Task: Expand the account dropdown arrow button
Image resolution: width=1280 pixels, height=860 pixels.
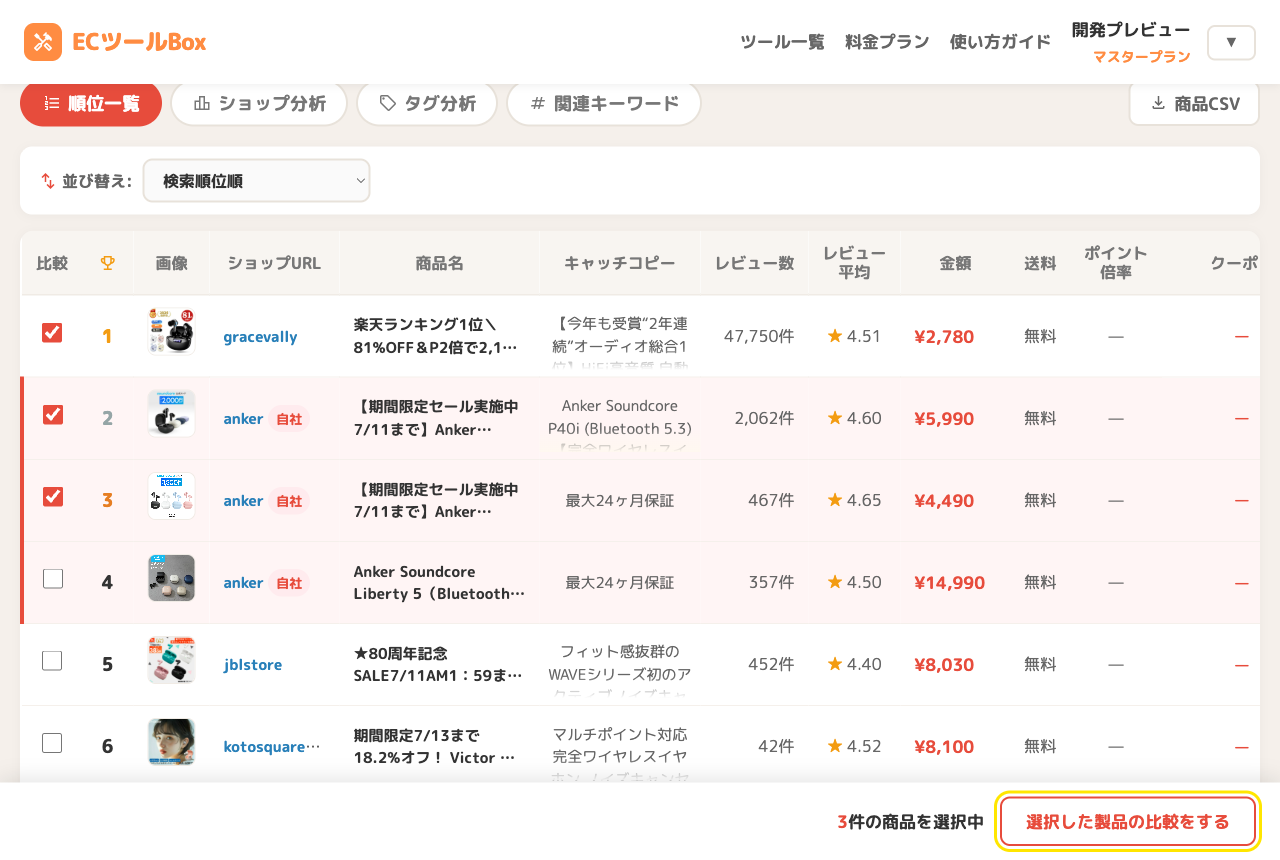Action: (1231, 42)
